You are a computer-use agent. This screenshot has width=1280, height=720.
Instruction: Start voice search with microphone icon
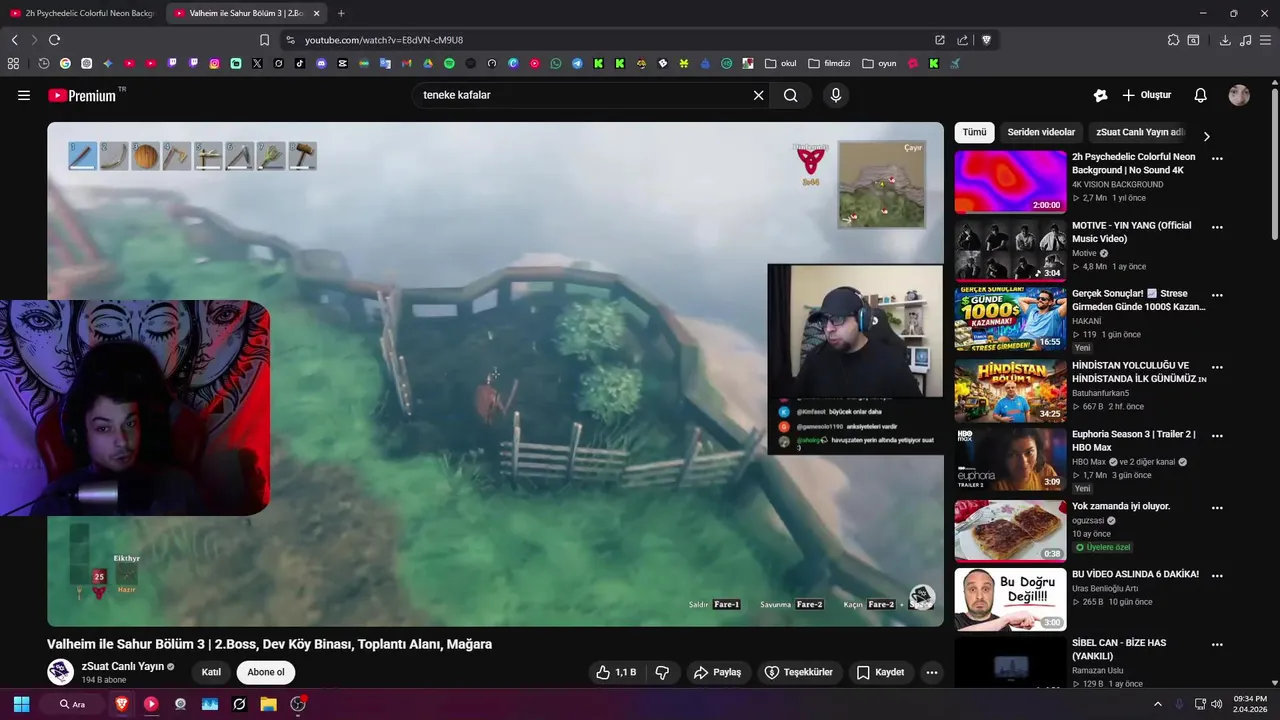point(836,95)
